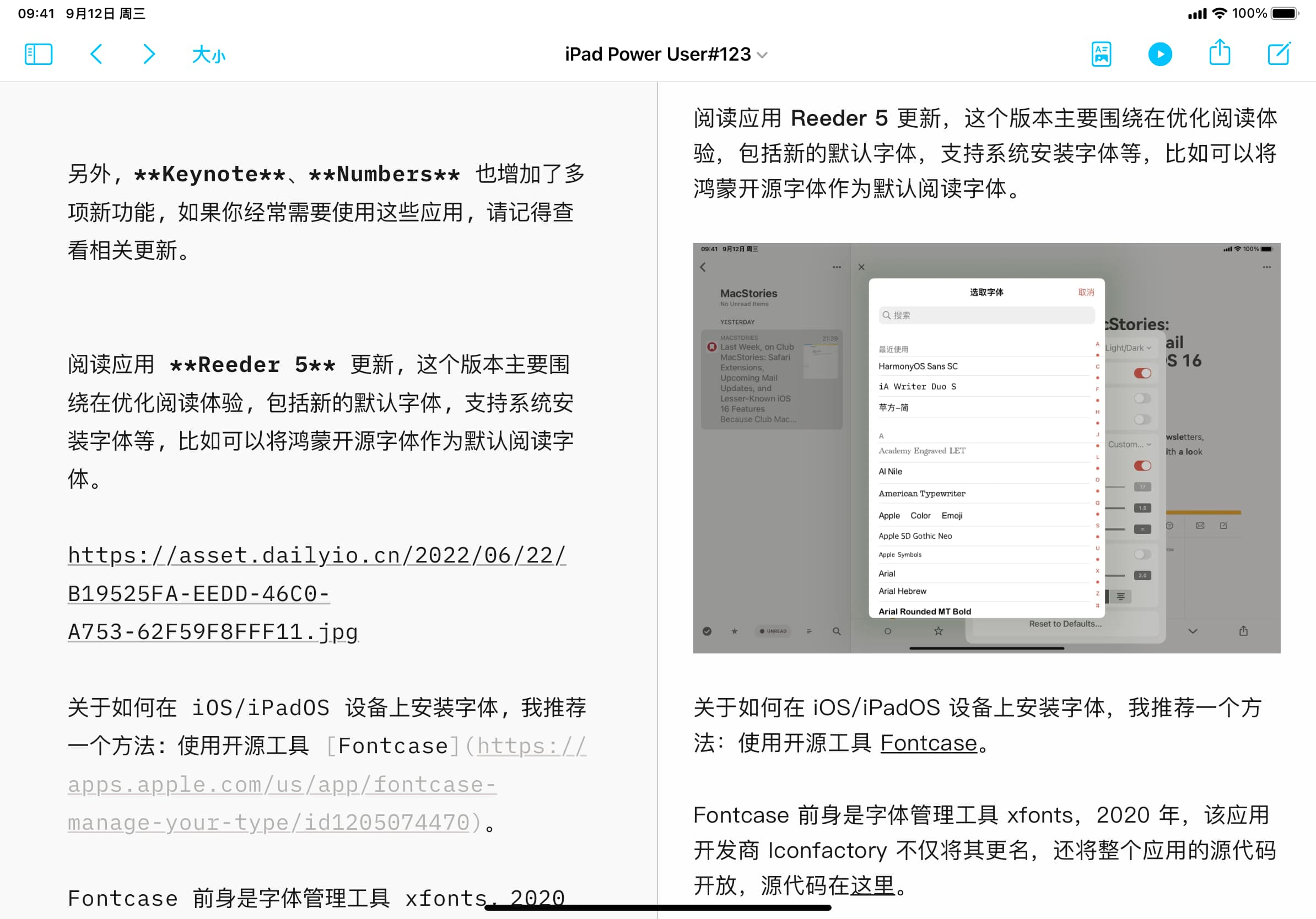Tap the blue play button
1316x919 pixels.
tap(1160, 55)
